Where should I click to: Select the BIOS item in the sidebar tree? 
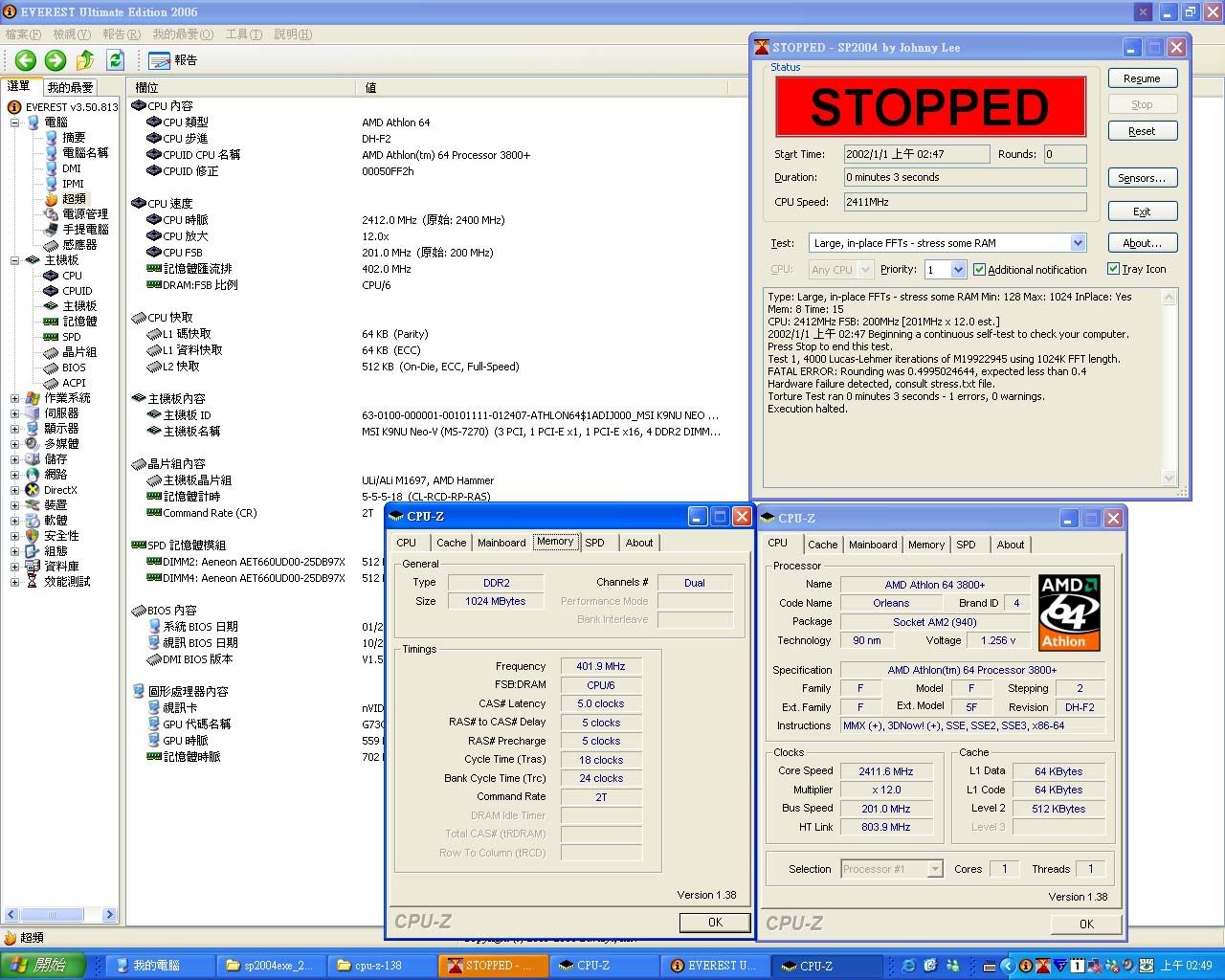[x=74, y=367]
